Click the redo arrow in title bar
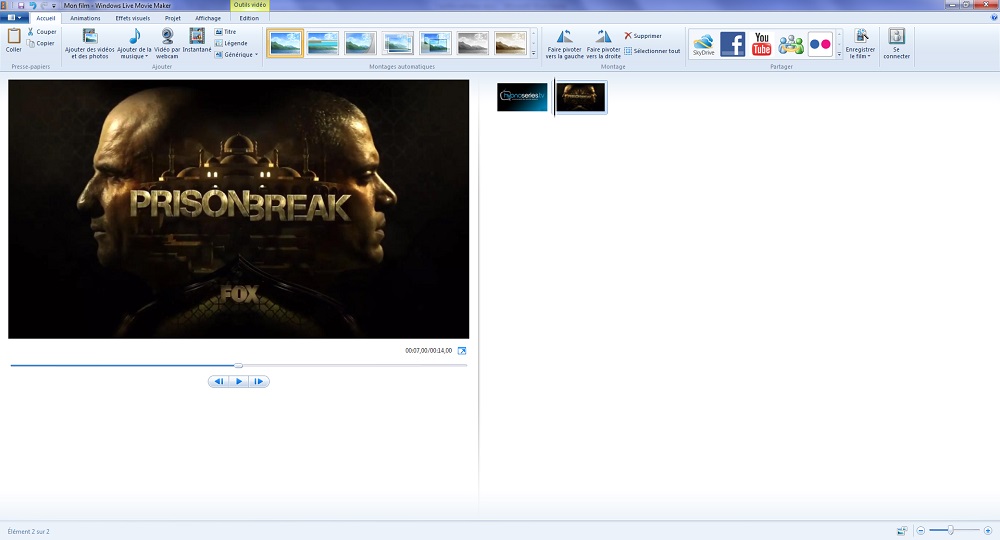 tap(44, 5)
